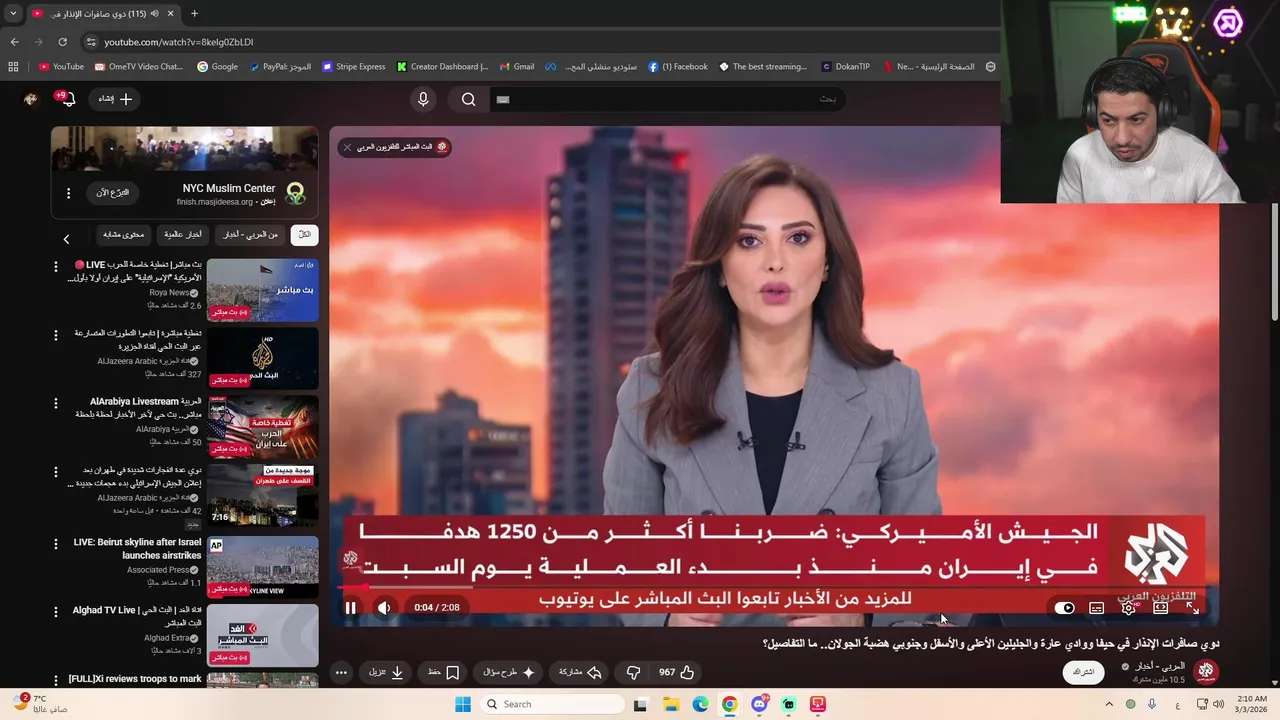Click the YouTube search magnifier button
Image resolution: width=1280 pixels, height=720 pixels.
468,99
